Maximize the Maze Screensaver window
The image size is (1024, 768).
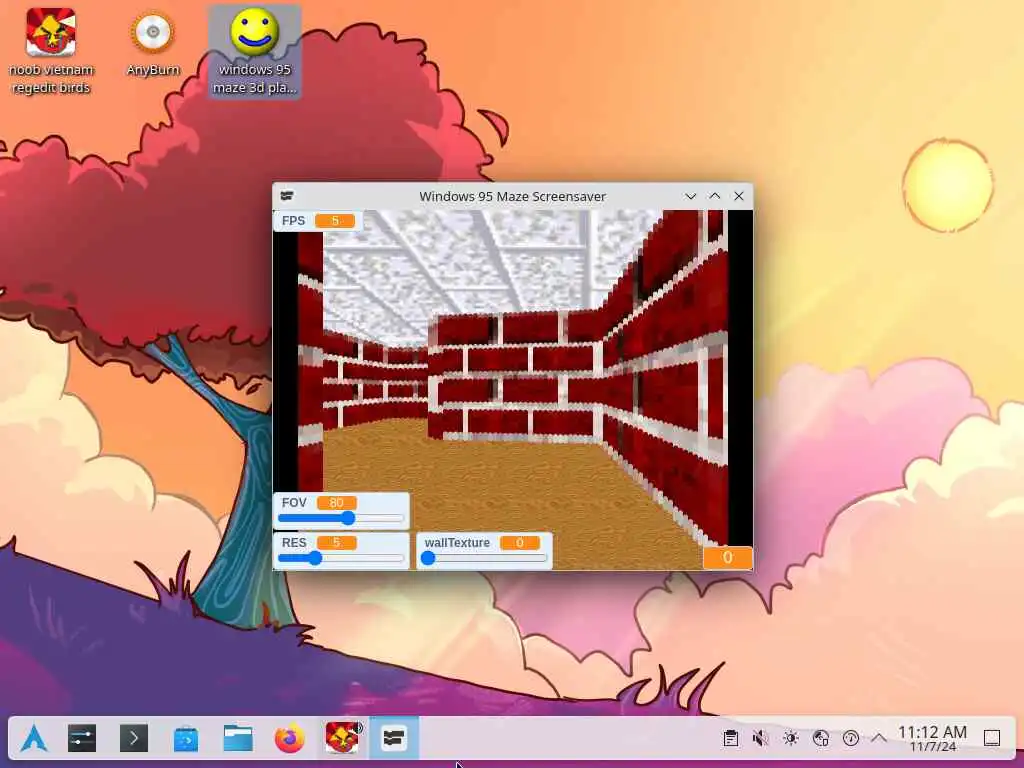tap(714, 197)
